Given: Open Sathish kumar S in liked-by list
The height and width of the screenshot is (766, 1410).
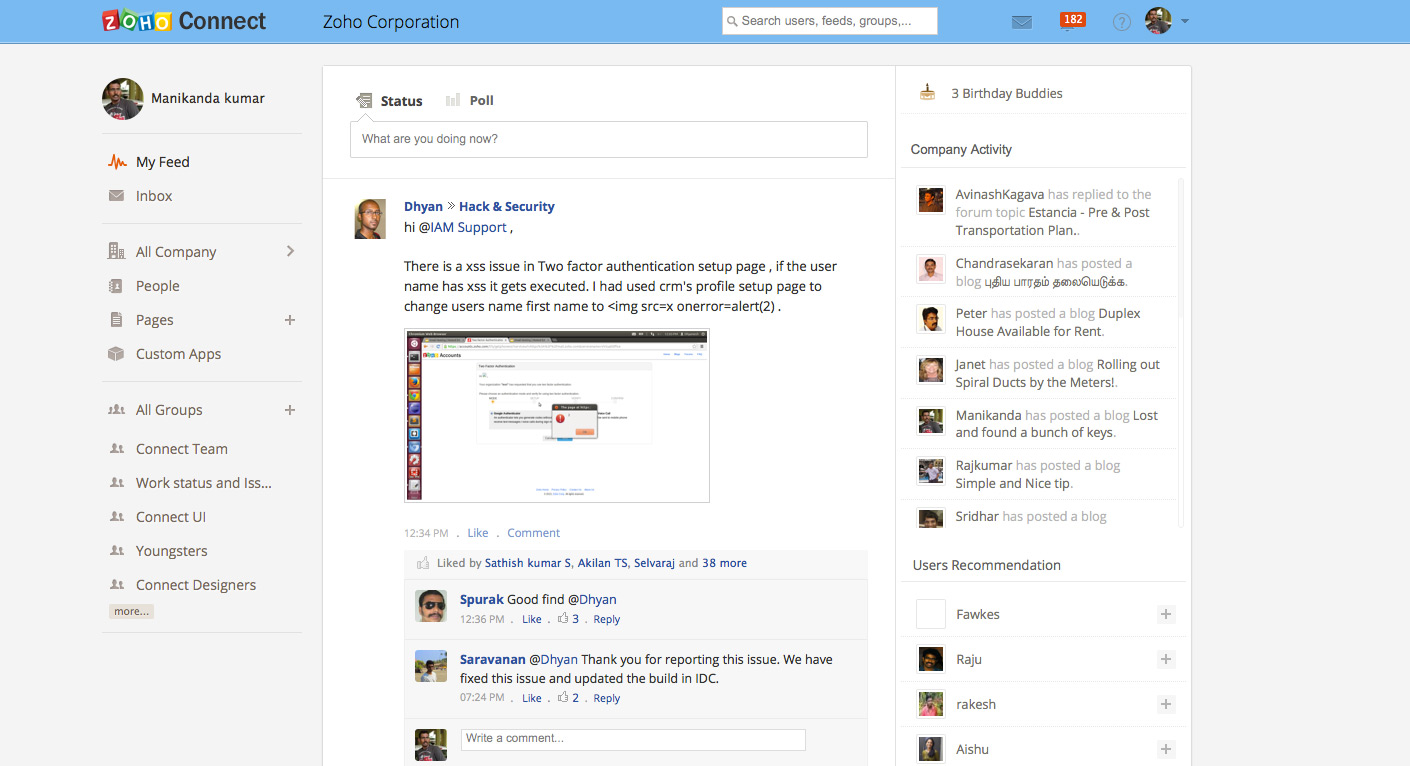Looking at the screenshot, I should pyautogui.click(x=528, y=563).
